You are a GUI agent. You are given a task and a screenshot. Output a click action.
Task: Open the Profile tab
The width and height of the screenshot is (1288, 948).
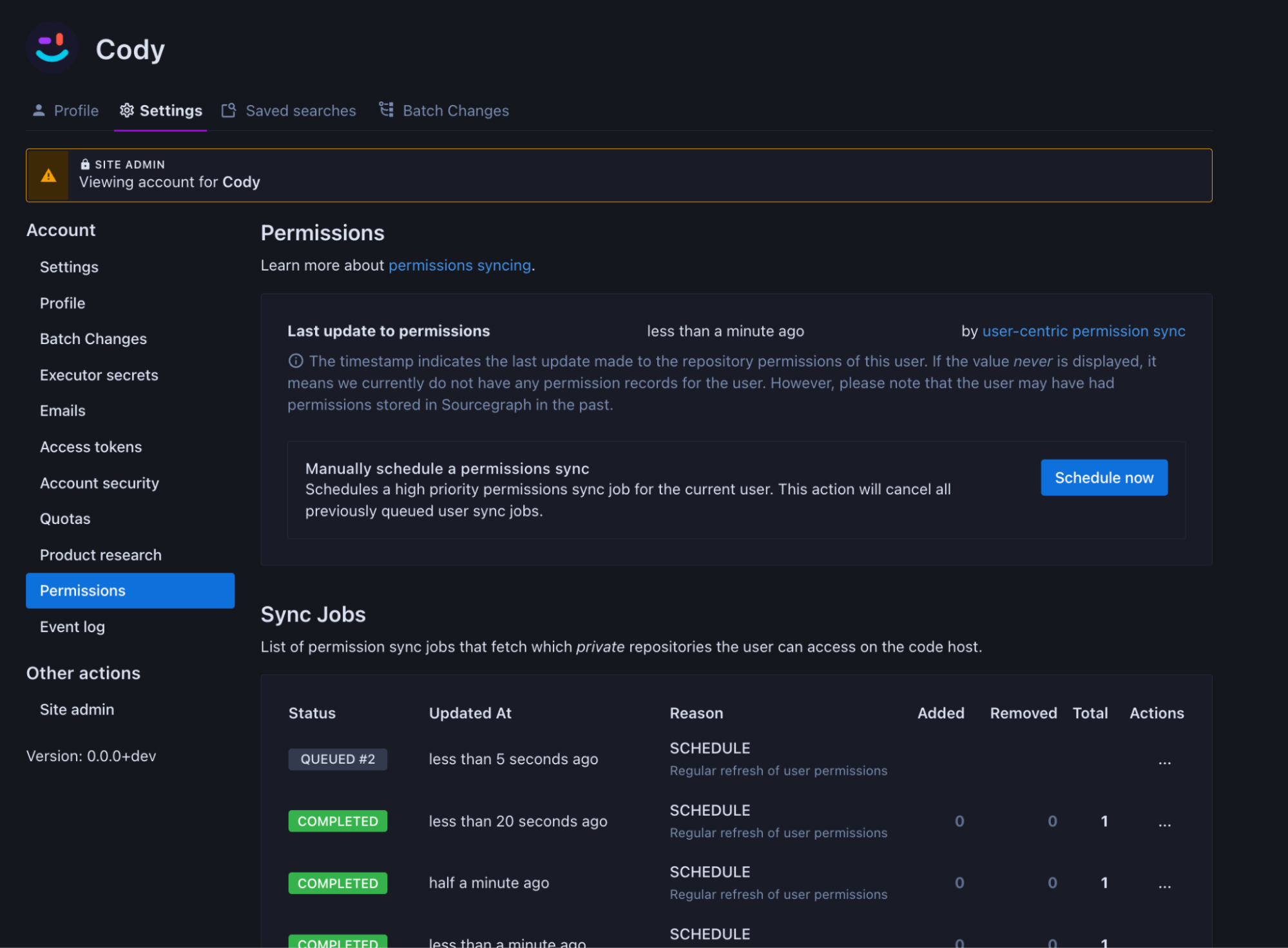tap(66, 111)
